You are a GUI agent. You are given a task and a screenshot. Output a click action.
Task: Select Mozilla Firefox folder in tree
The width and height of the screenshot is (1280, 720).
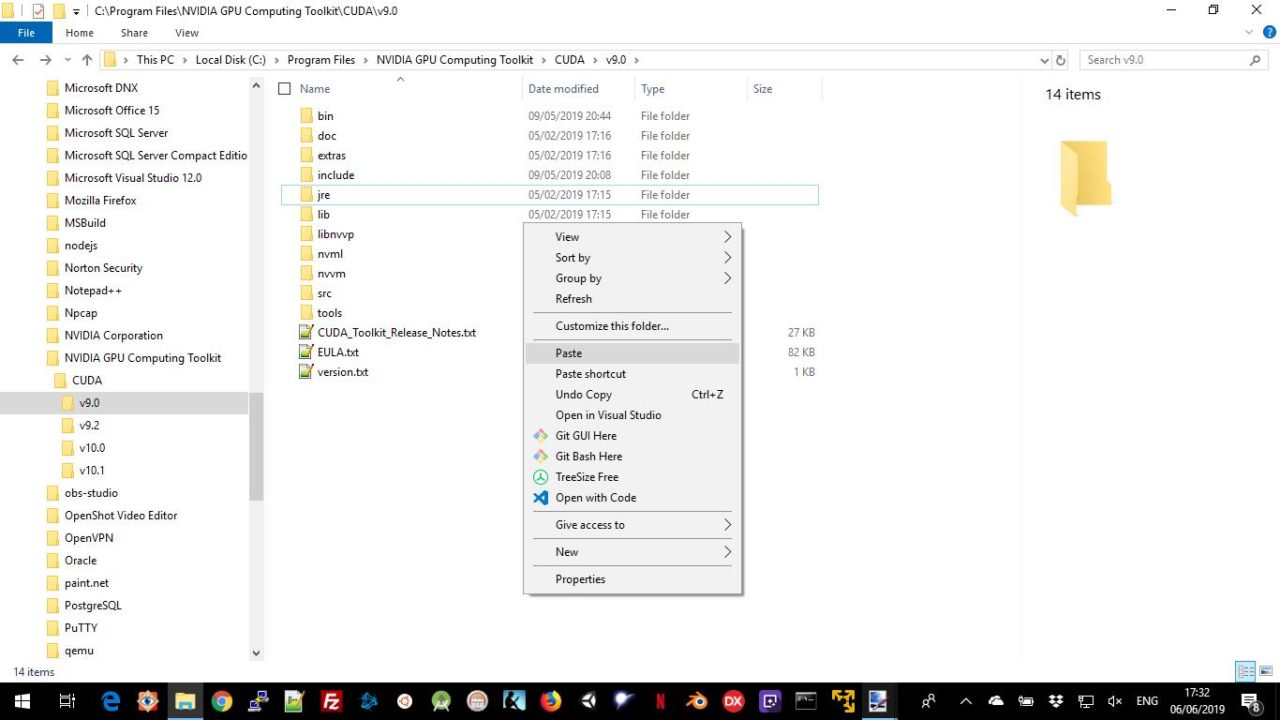click(100, 200)
